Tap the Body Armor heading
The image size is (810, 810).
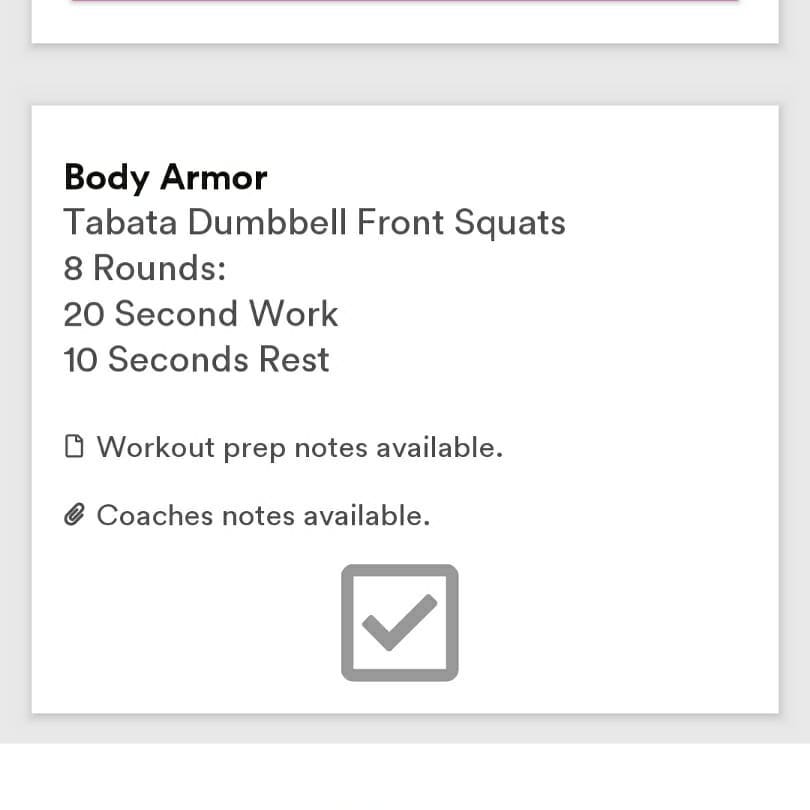coord(165,177)
